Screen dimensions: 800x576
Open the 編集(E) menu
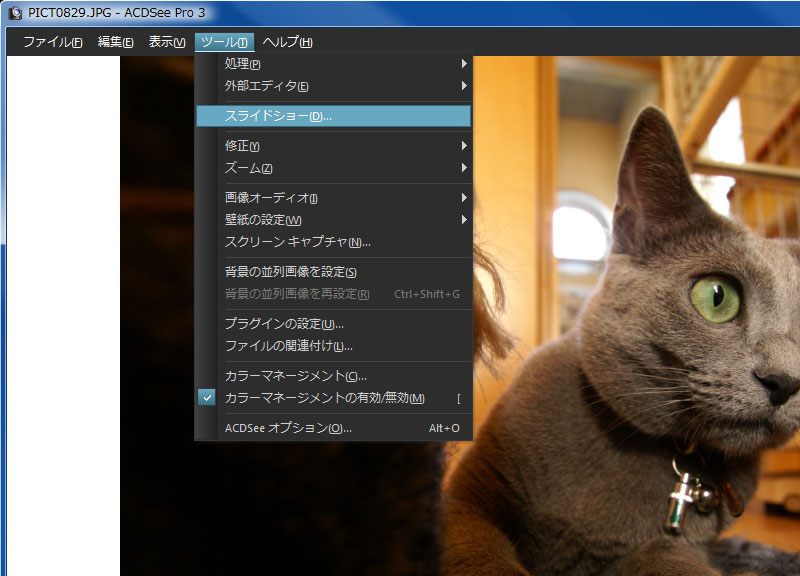coord(115,42)
